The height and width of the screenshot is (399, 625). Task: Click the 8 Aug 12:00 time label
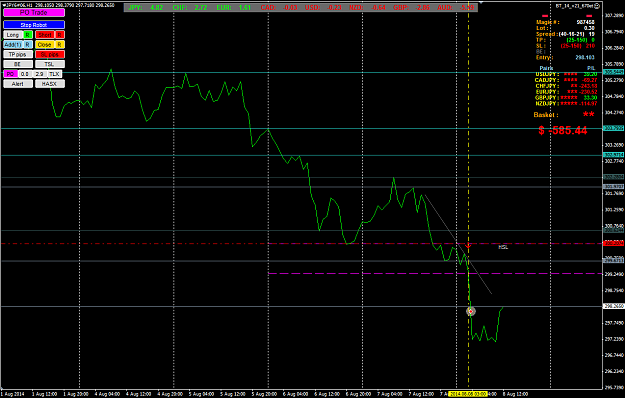pos(514,394)
